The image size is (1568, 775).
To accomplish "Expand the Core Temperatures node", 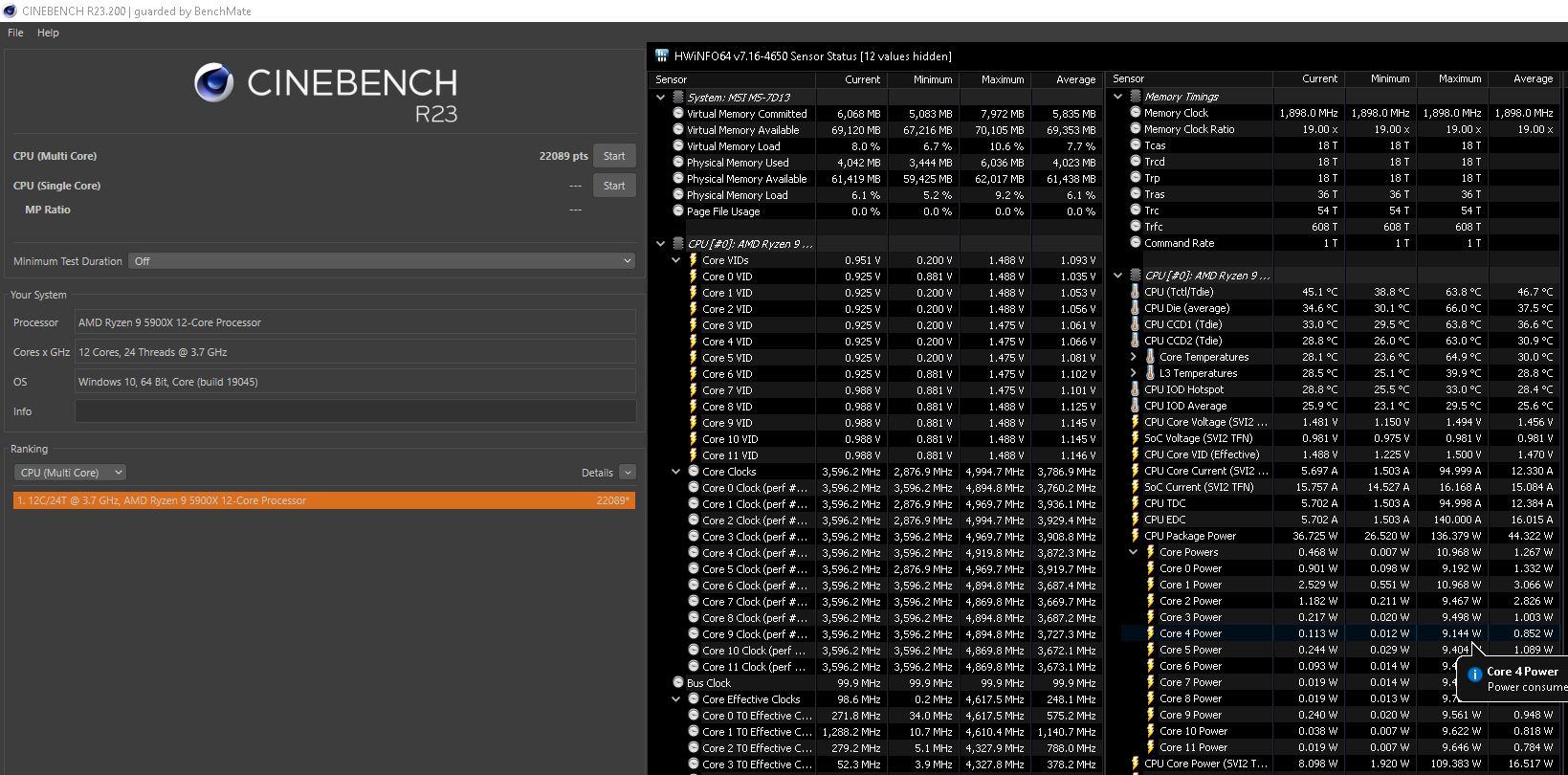I will tap(1134, 357).
